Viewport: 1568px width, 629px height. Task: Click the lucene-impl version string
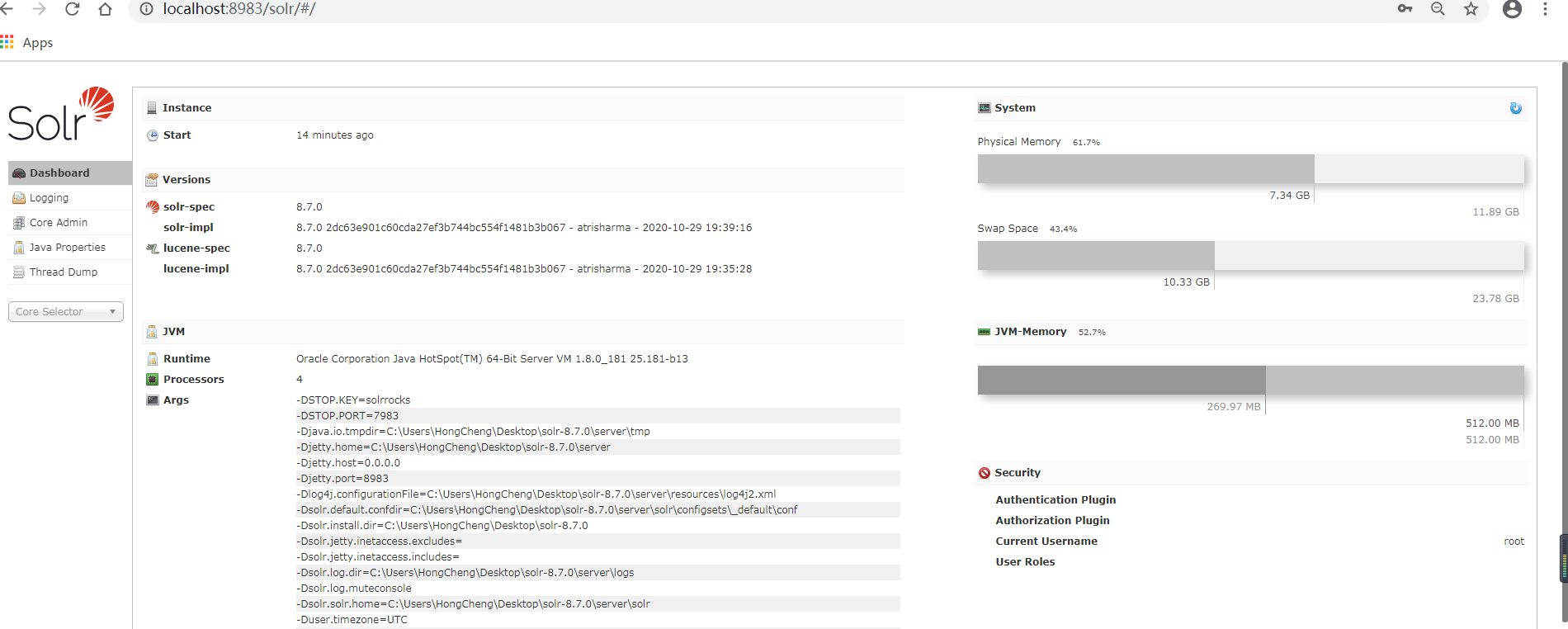[x=524, y=269]
